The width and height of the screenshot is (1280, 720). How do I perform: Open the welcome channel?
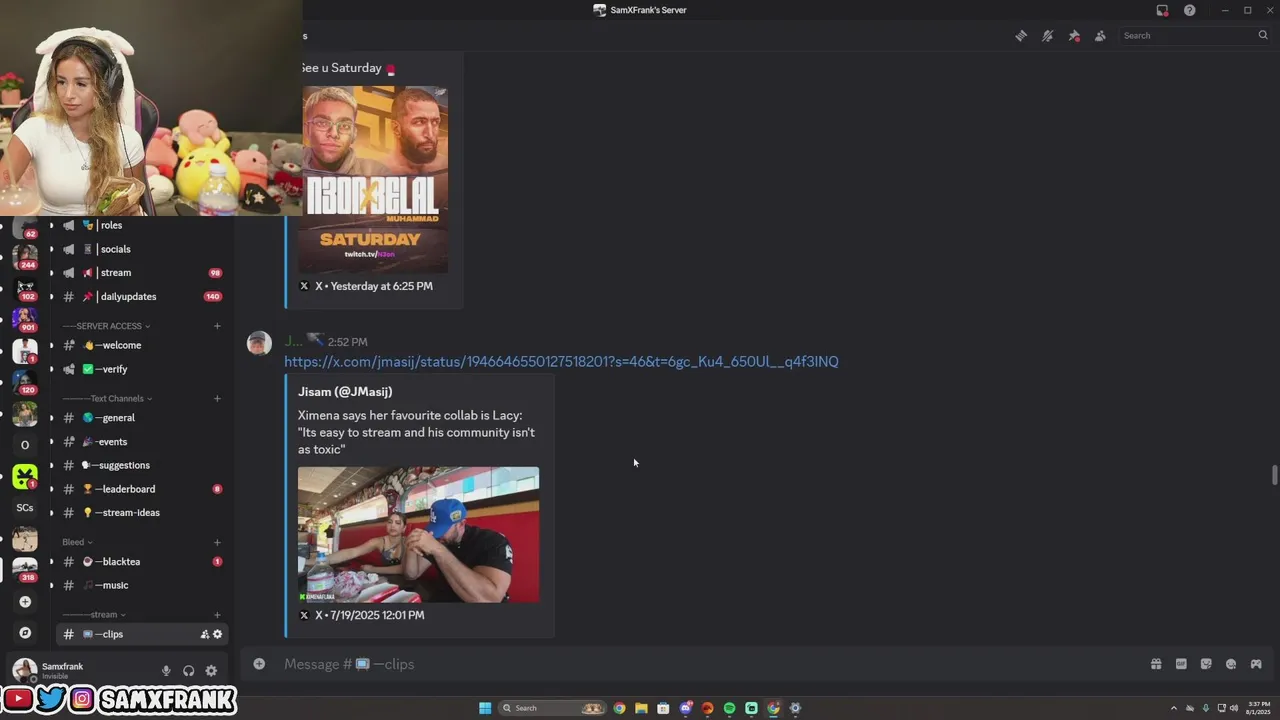tap(141, 345)
